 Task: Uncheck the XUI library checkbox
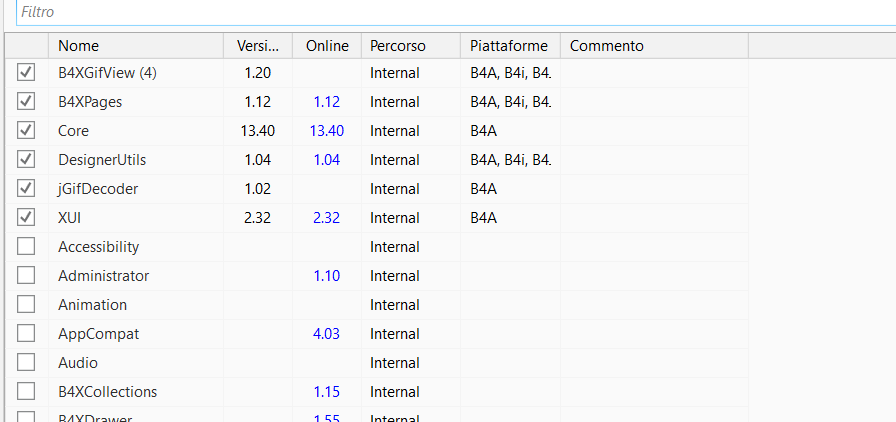[26, 217]
